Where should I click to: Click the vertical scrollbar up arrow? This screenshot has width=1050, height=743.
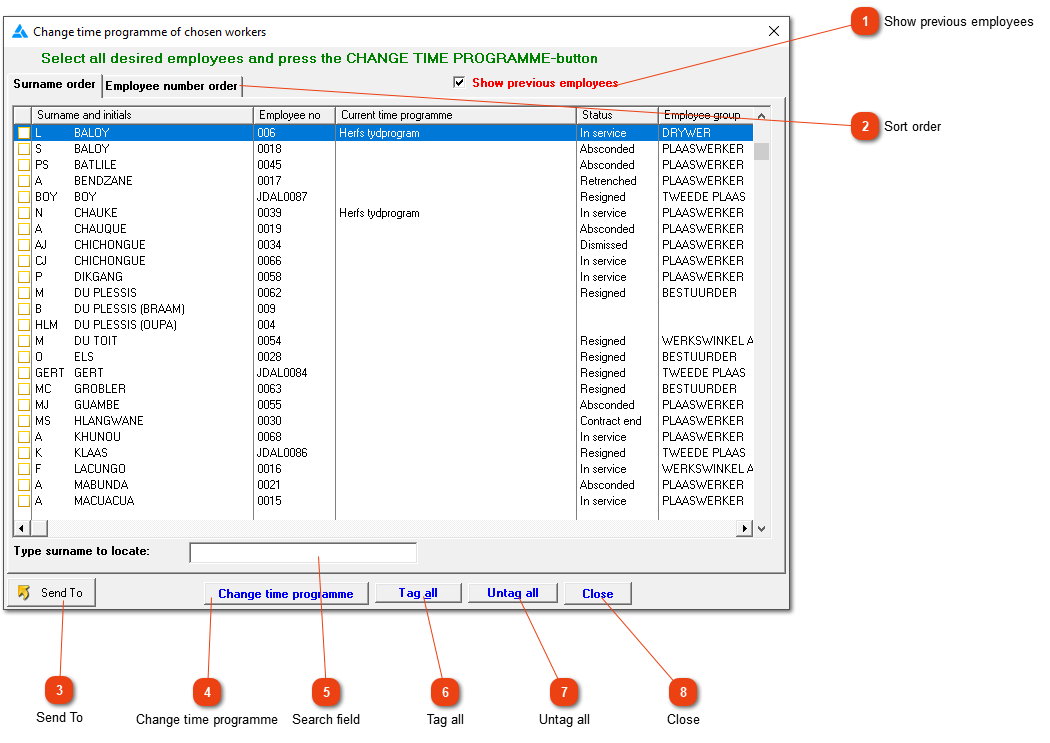(x=761, y=116)
